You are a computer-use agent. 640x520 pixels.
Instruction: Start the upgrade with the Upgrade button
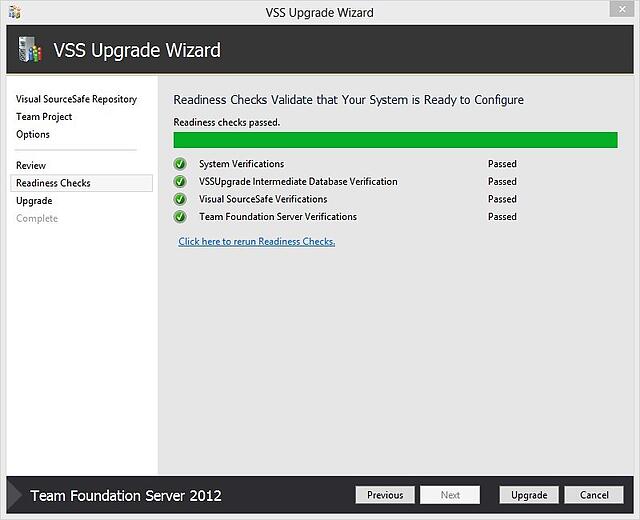pos(529,495)
